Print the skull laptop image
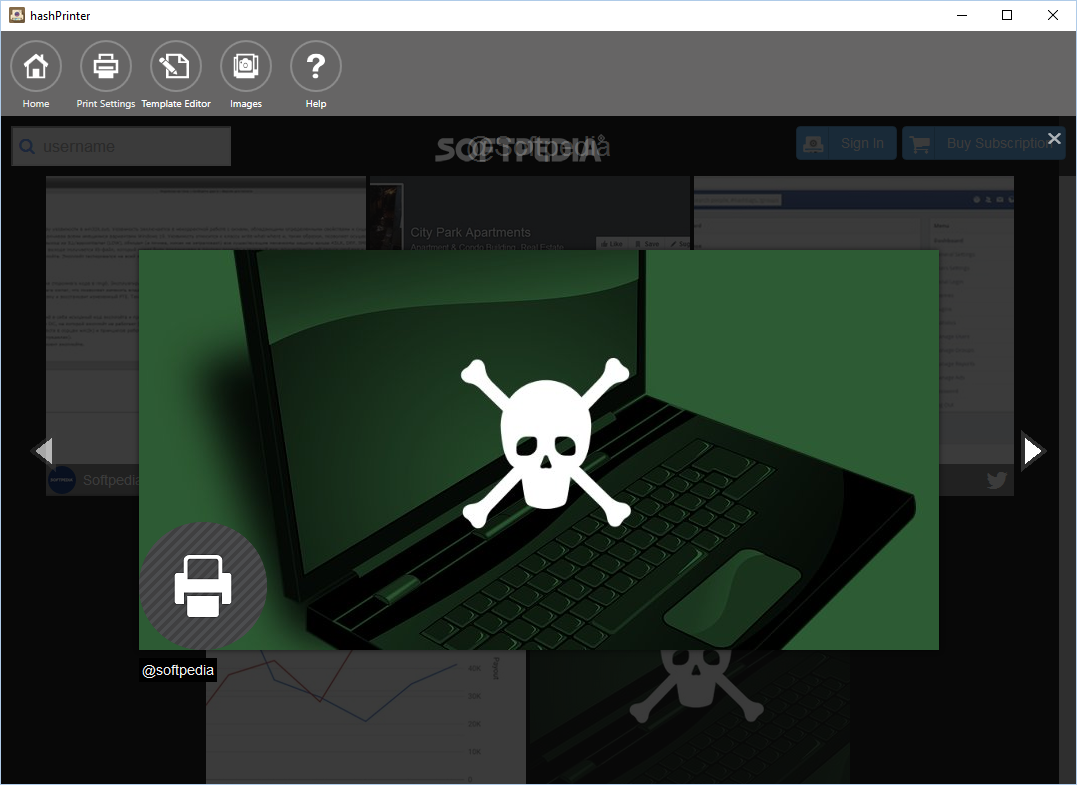 tap(203, 586)
